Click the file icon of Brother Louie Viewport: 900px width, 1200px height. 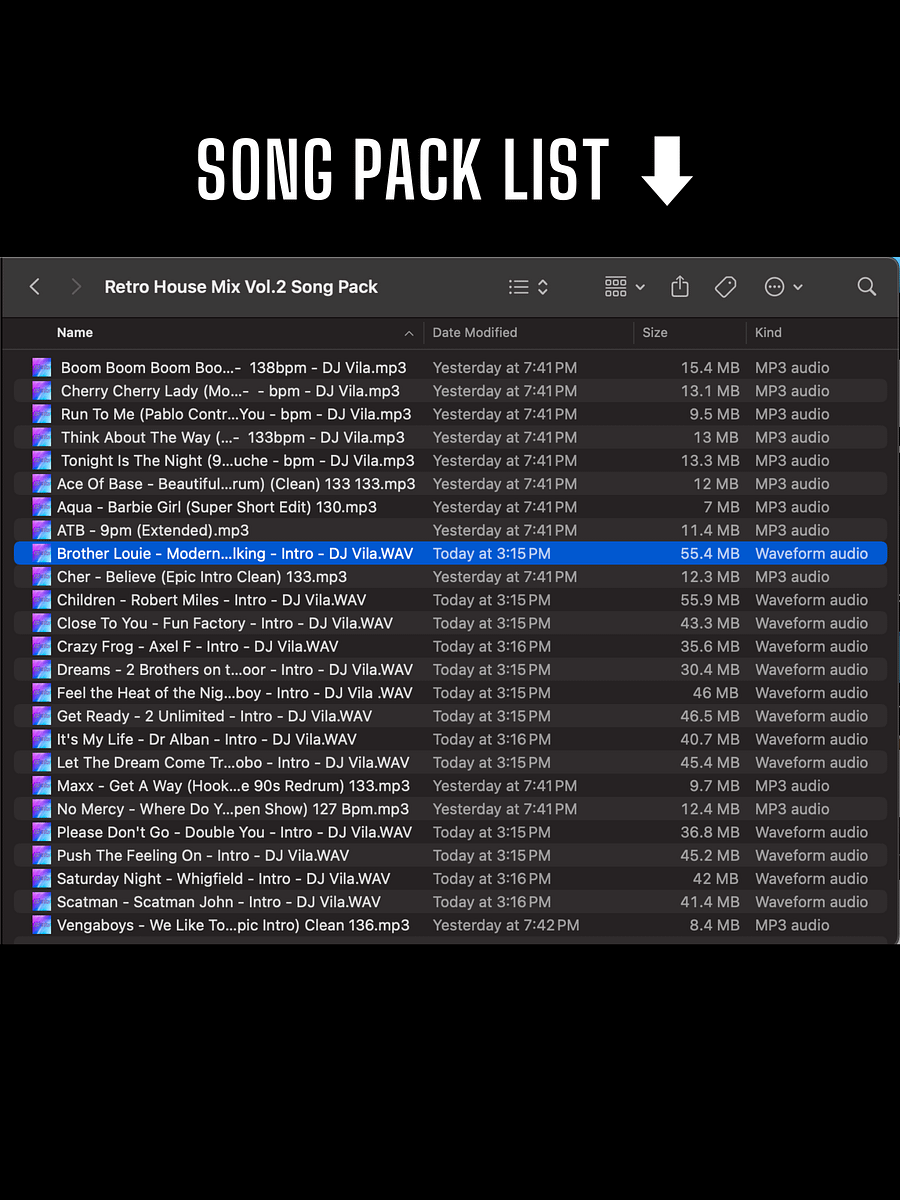click(x=41, y=553)
